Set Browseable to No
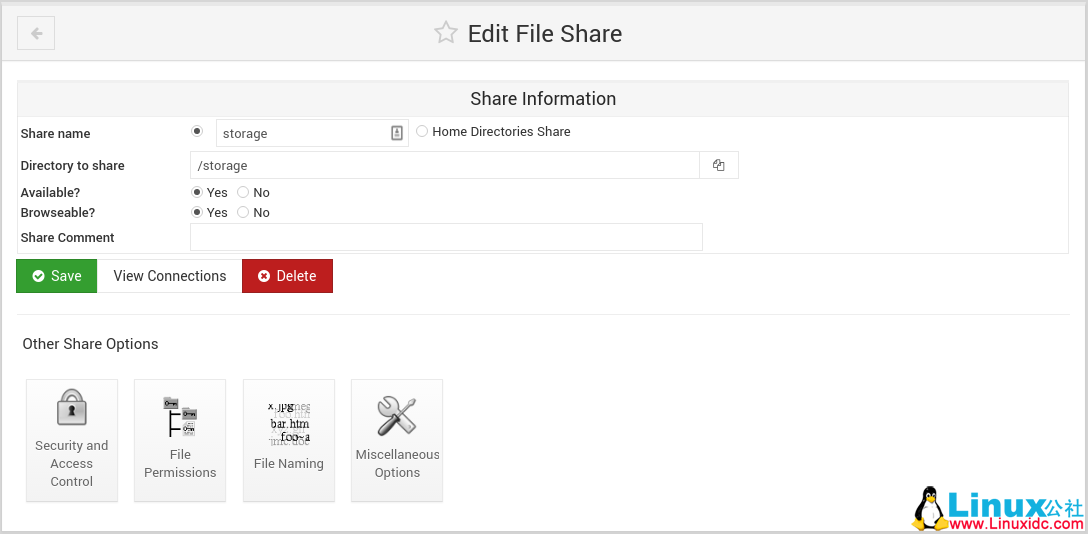Viewport: 1088px width, 534px height. pos(243,212)
